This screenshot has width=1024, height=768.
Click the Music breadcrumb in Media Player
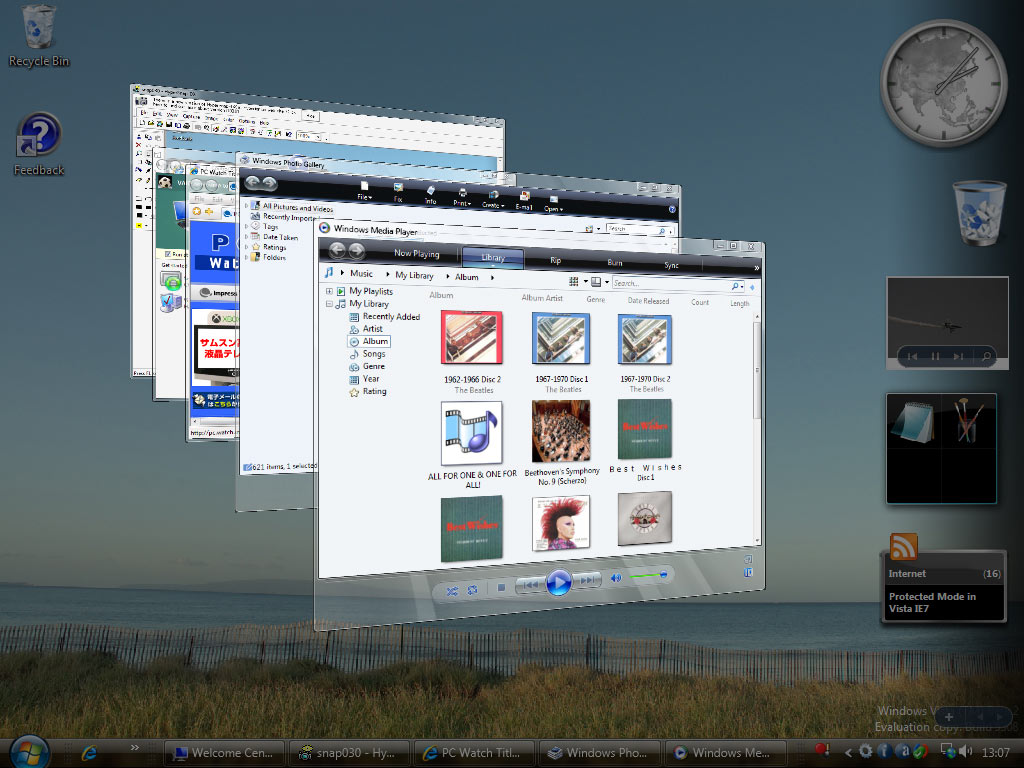(x=361, y=274)
